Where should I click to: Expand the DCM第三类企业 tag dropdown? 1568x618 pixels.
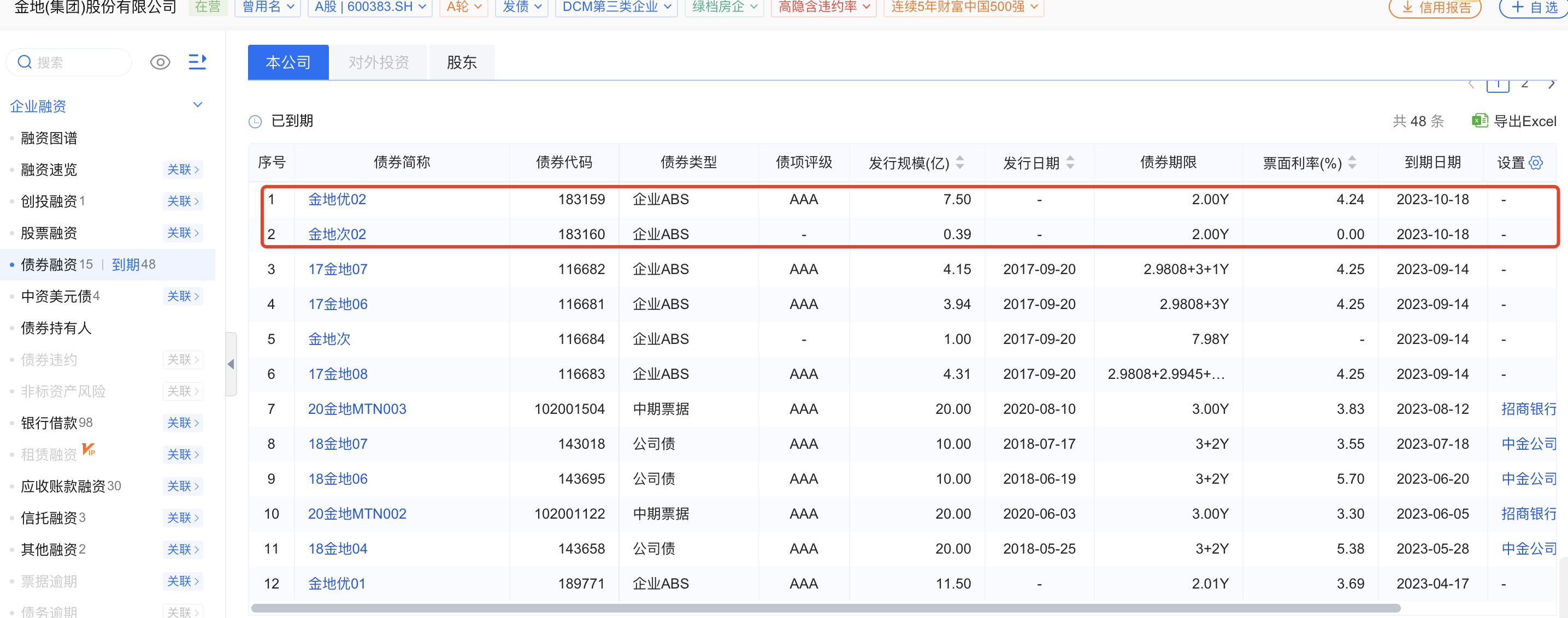pos(616,7)
